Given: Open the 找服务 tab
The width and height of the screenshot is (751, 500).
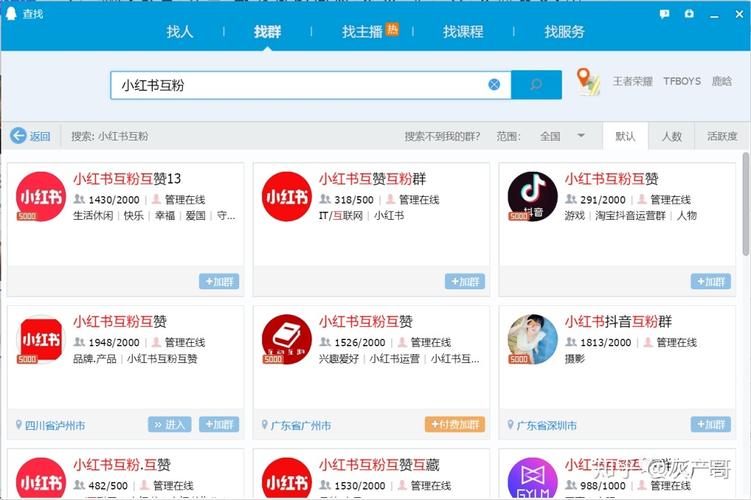Looking at the screenshot, I should [564, 32].
